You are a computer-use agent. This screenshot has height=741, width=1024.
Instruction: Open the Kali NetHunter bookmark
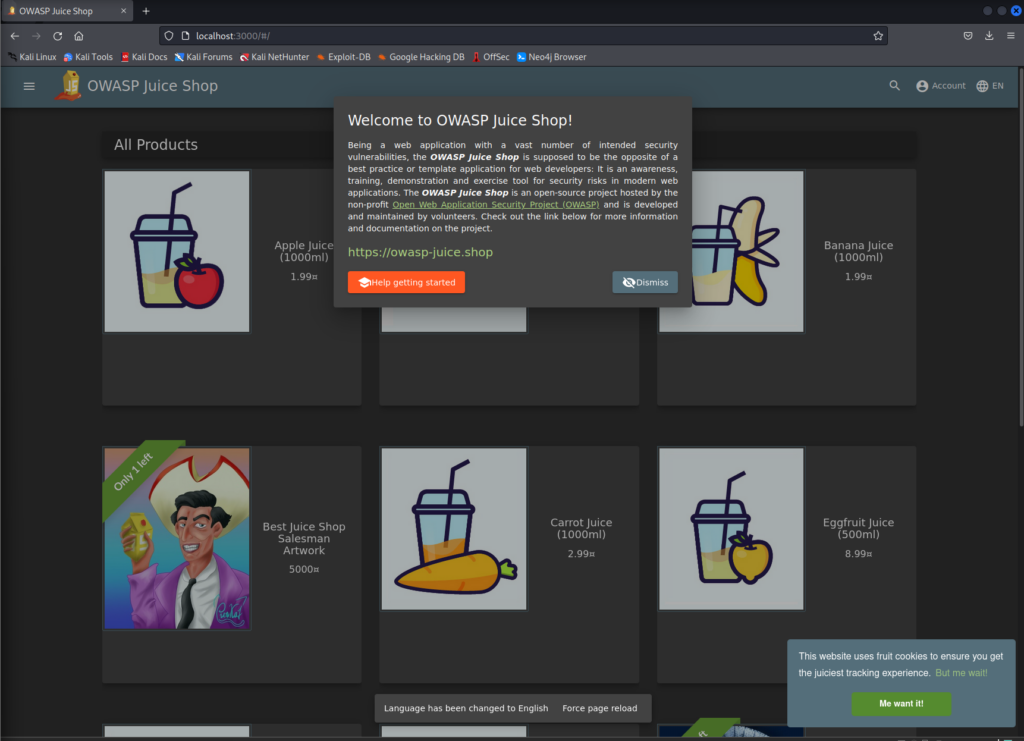point(274,57)
